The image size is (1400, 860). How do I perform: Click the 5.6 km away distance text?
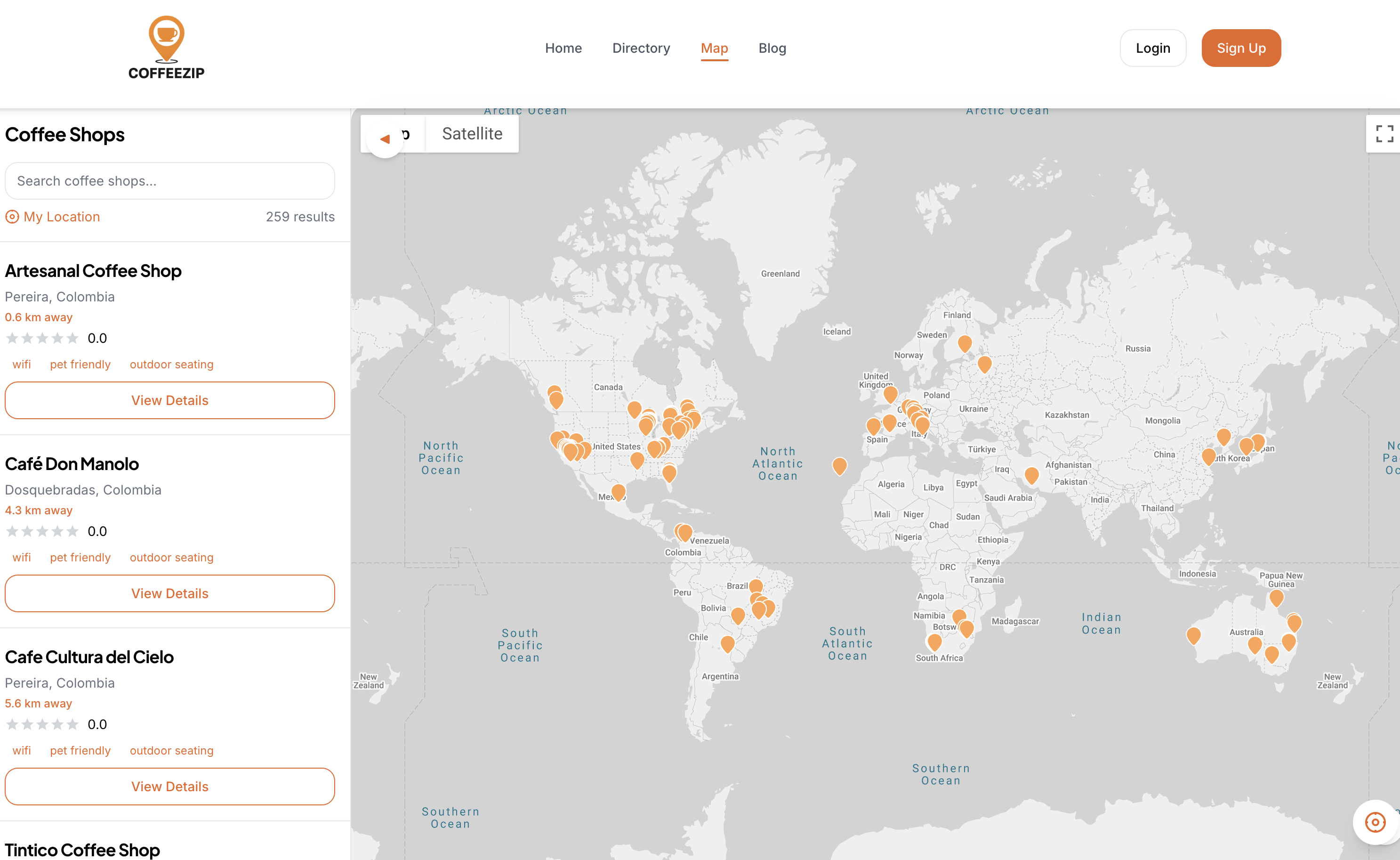coord(39,704)
